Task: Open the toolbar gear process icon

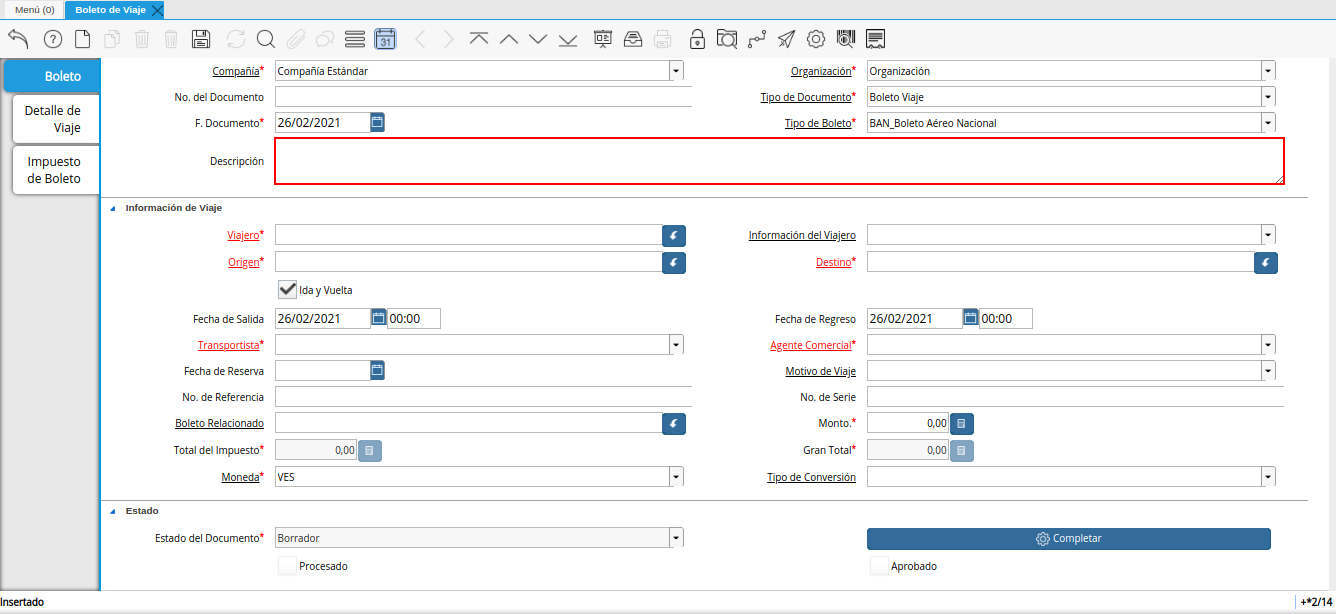Action: click(816, 39)
